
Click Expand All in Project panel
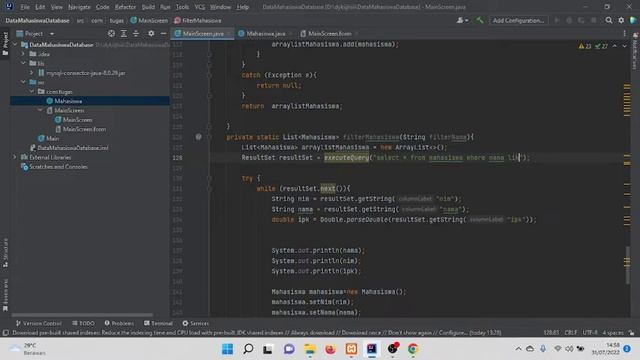click(124, 33)
